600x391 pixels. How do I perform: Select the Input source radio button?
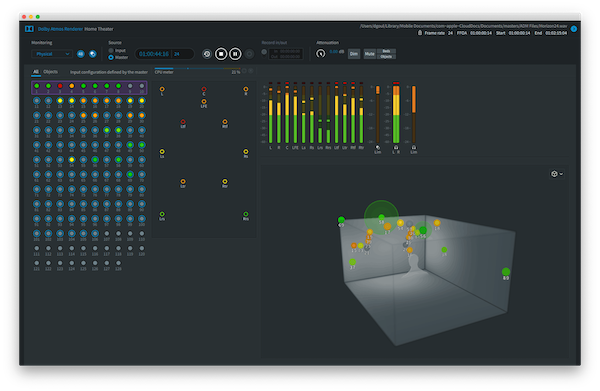point(111,51)
